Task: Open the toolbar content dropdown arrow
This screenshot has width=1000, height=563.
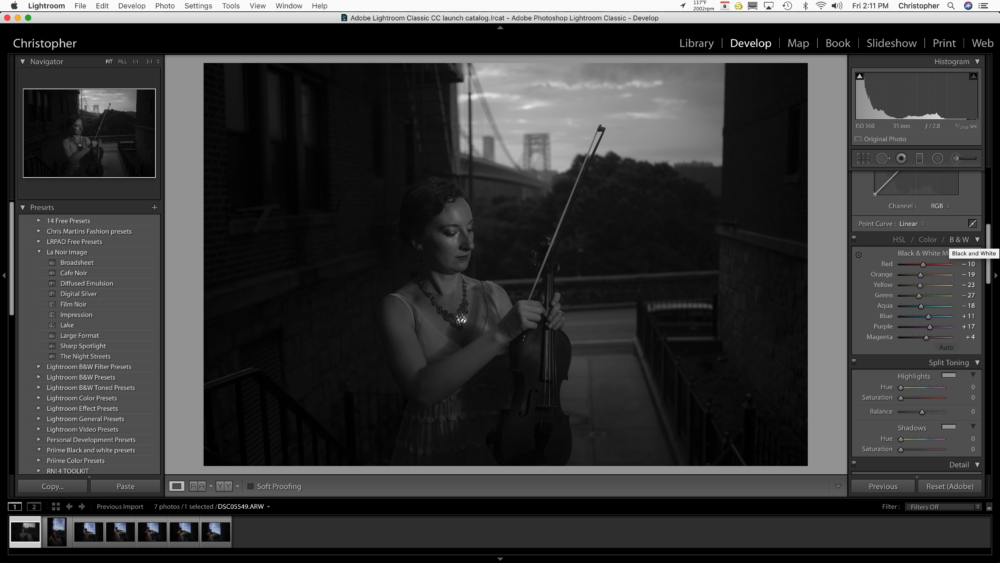Action: (838, 486)
